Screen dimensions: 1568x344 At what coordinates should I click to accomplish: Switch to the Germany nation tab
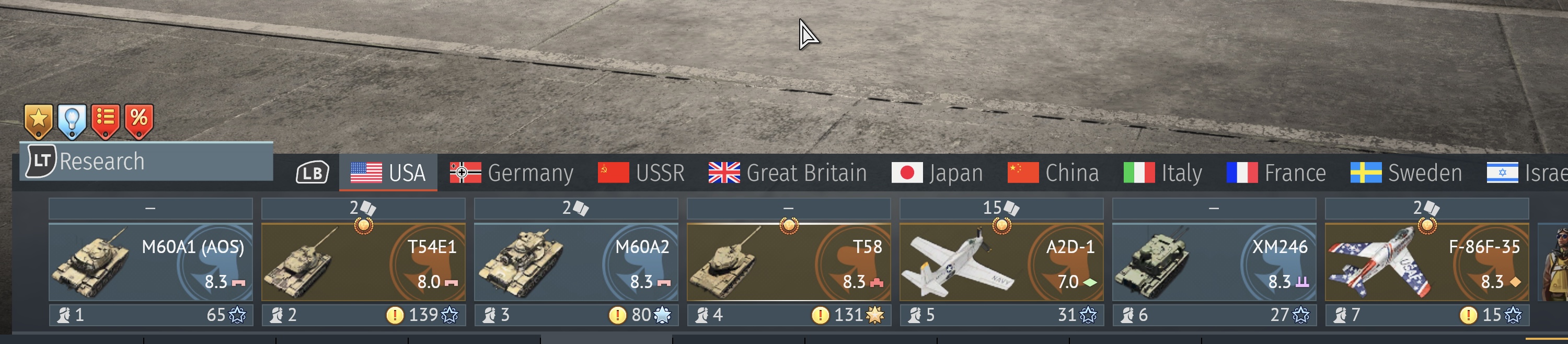coord(511,173)
